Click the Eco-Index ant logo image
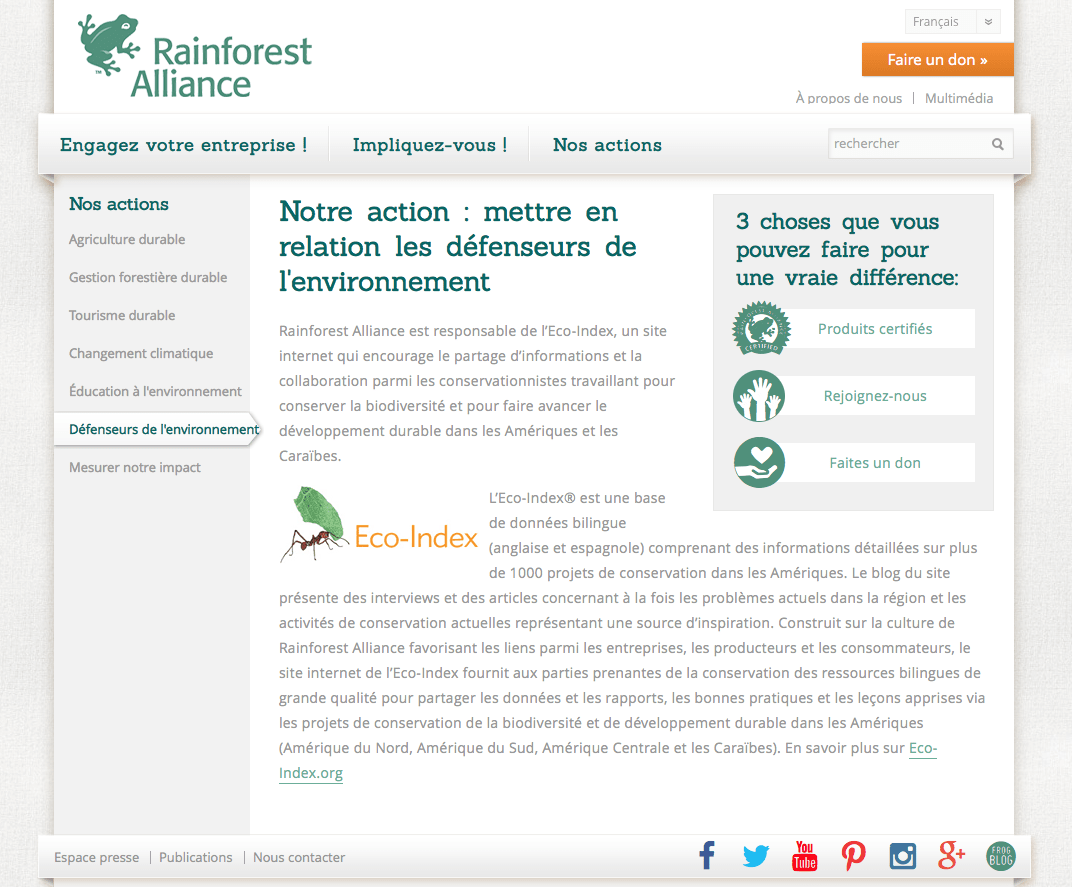Image resolution: width=1072 pixels, height=887 pixels. point(379,525)
